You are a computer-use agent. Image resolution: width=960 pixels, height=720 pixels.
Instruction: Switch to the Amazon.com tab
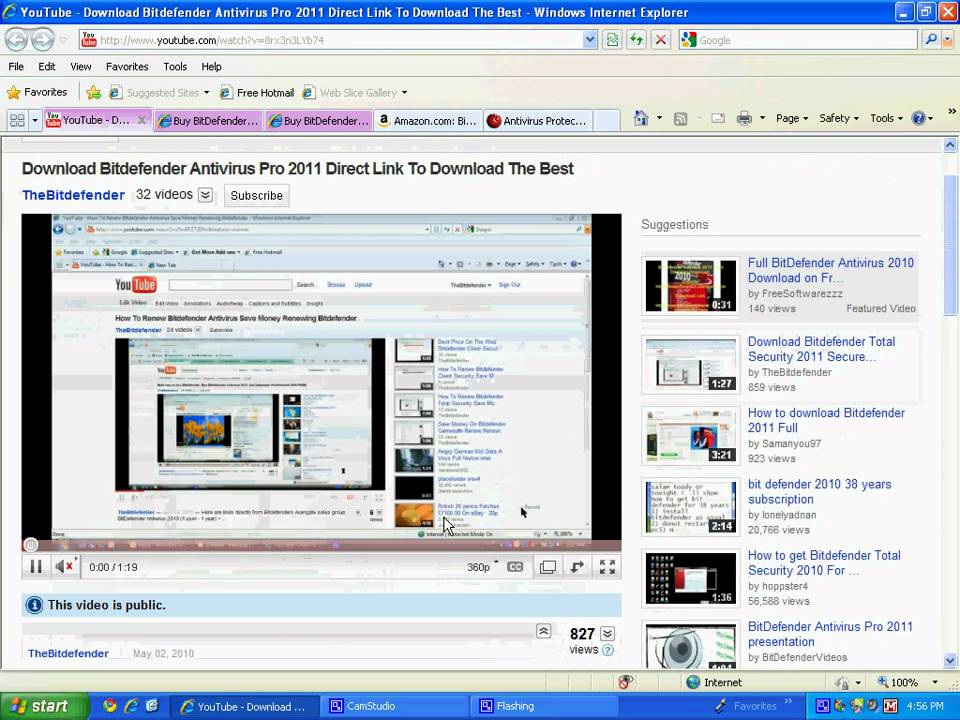428,121
